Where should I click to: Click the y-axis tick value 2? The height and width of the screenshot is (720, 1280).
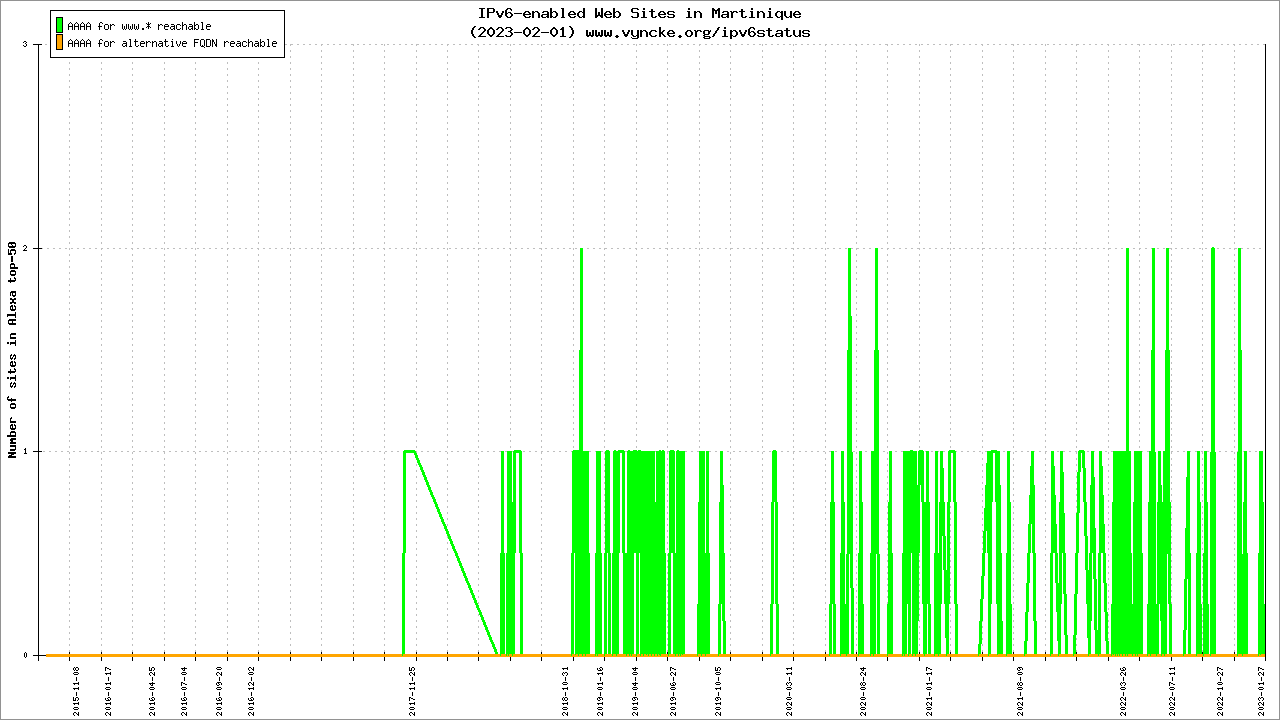coord(37,248)
